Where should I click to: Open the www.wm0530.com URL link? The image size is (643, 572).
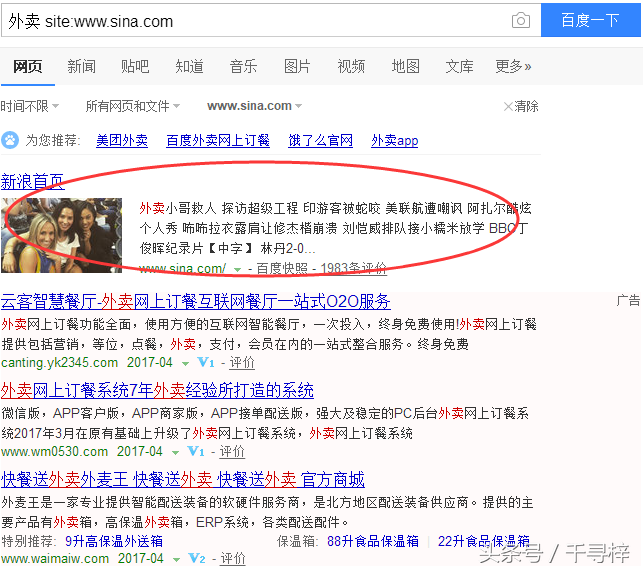[55, 451]
